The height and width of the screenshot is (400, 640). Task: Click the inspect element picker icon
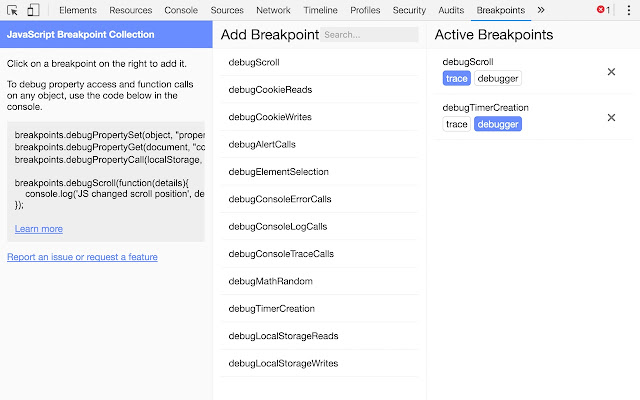point(13,10)
